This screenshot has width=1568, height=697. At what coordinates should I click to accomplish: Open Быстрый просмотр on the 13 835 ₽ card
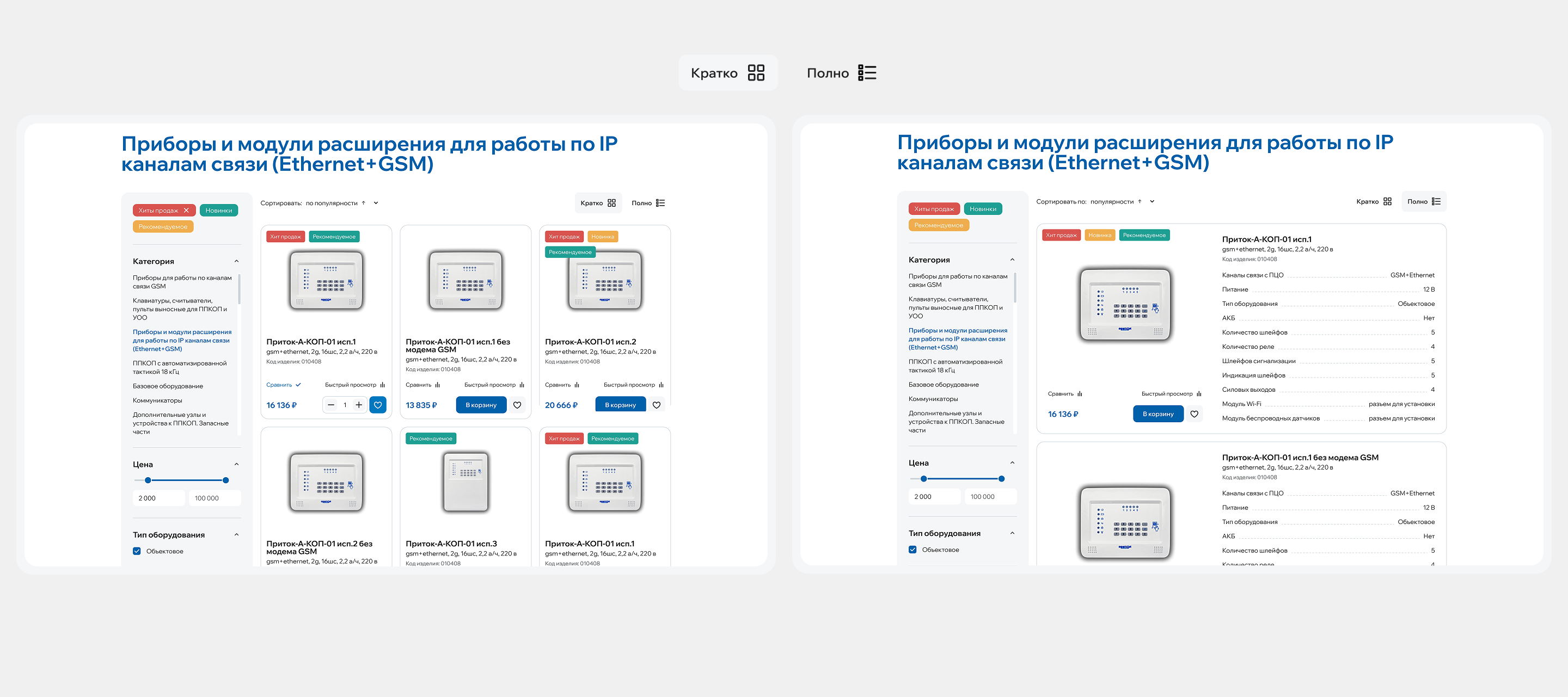point(494,385)
